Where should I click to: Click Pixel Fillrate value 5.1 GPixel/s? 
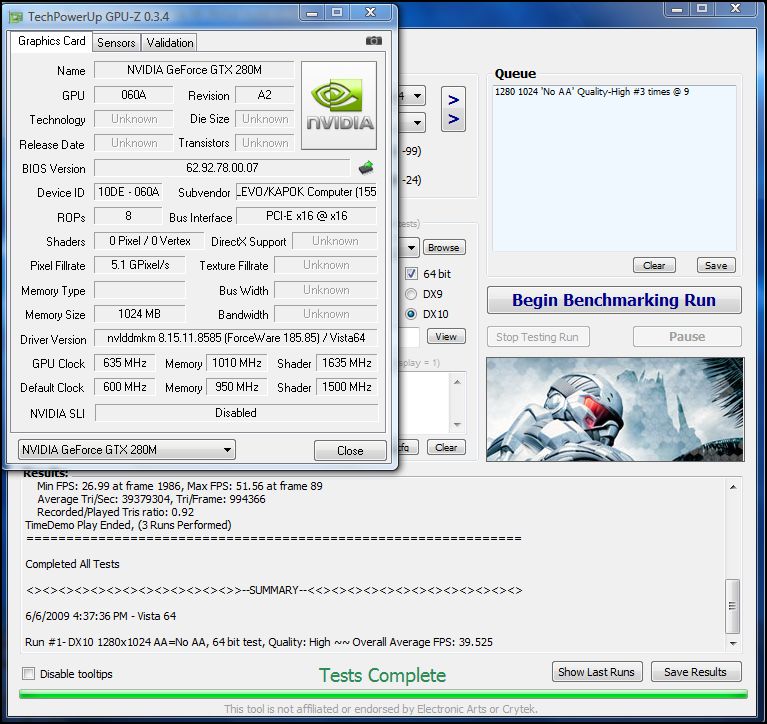pyautogui.click(x=139, y=265)
